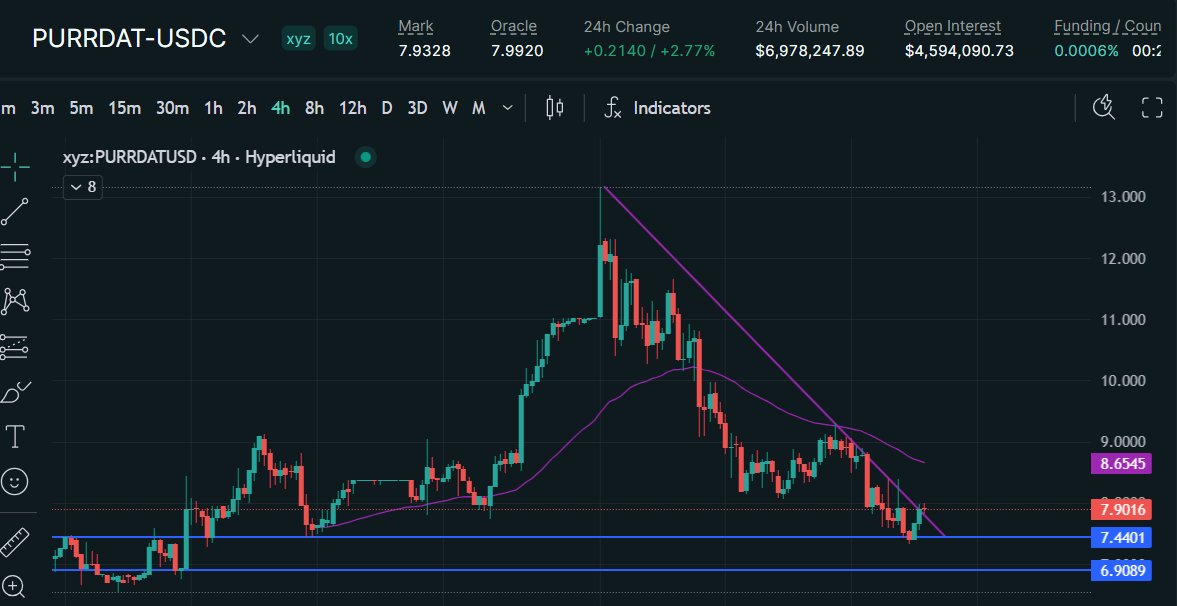Switch chart to monthly M timeframe
The width and height of the screenshot is (1177, 606).
pos(478,108)
